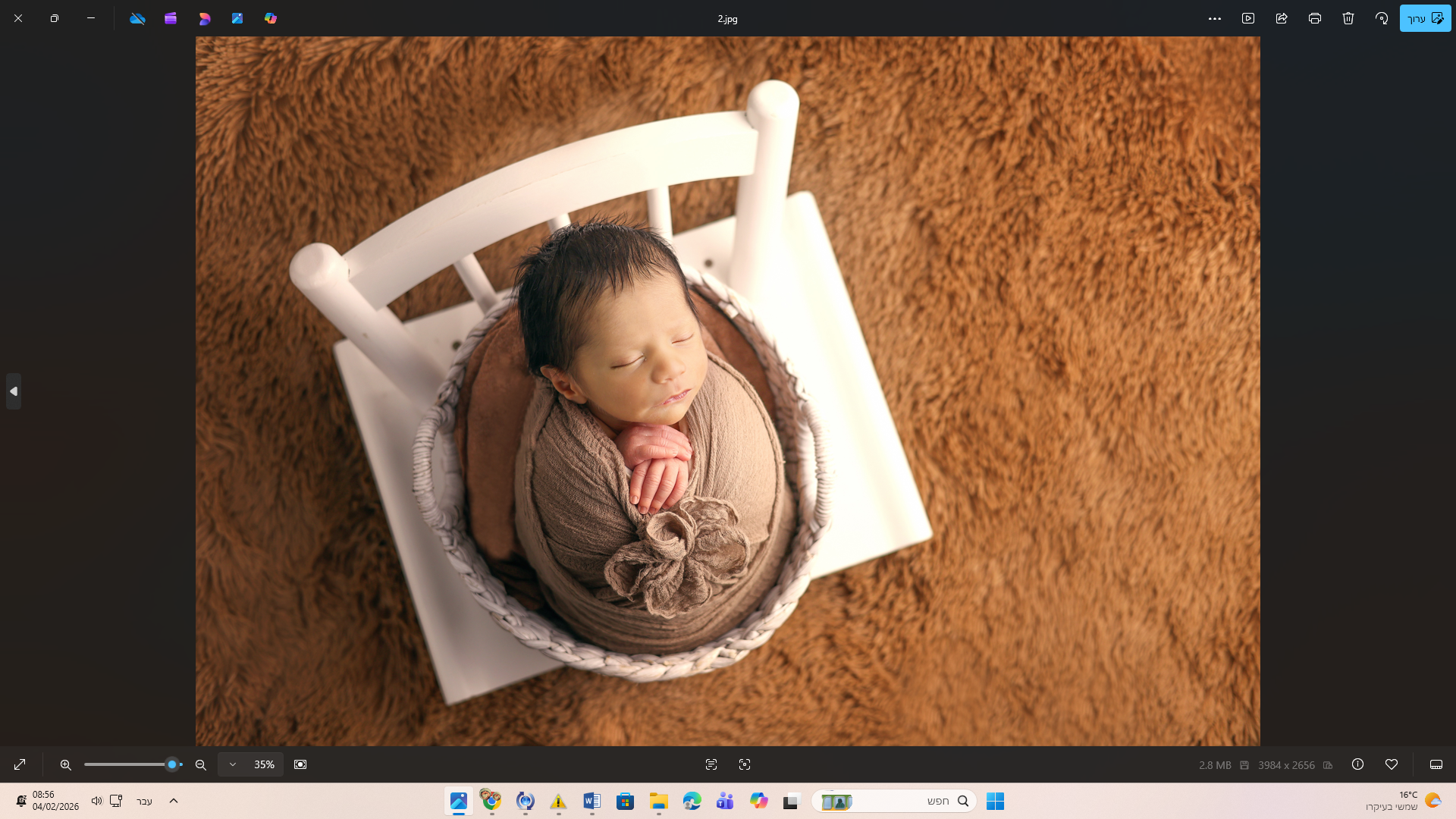Enter full screen with the expand arrows icon
1456x819 pixels.
(20, 764)
